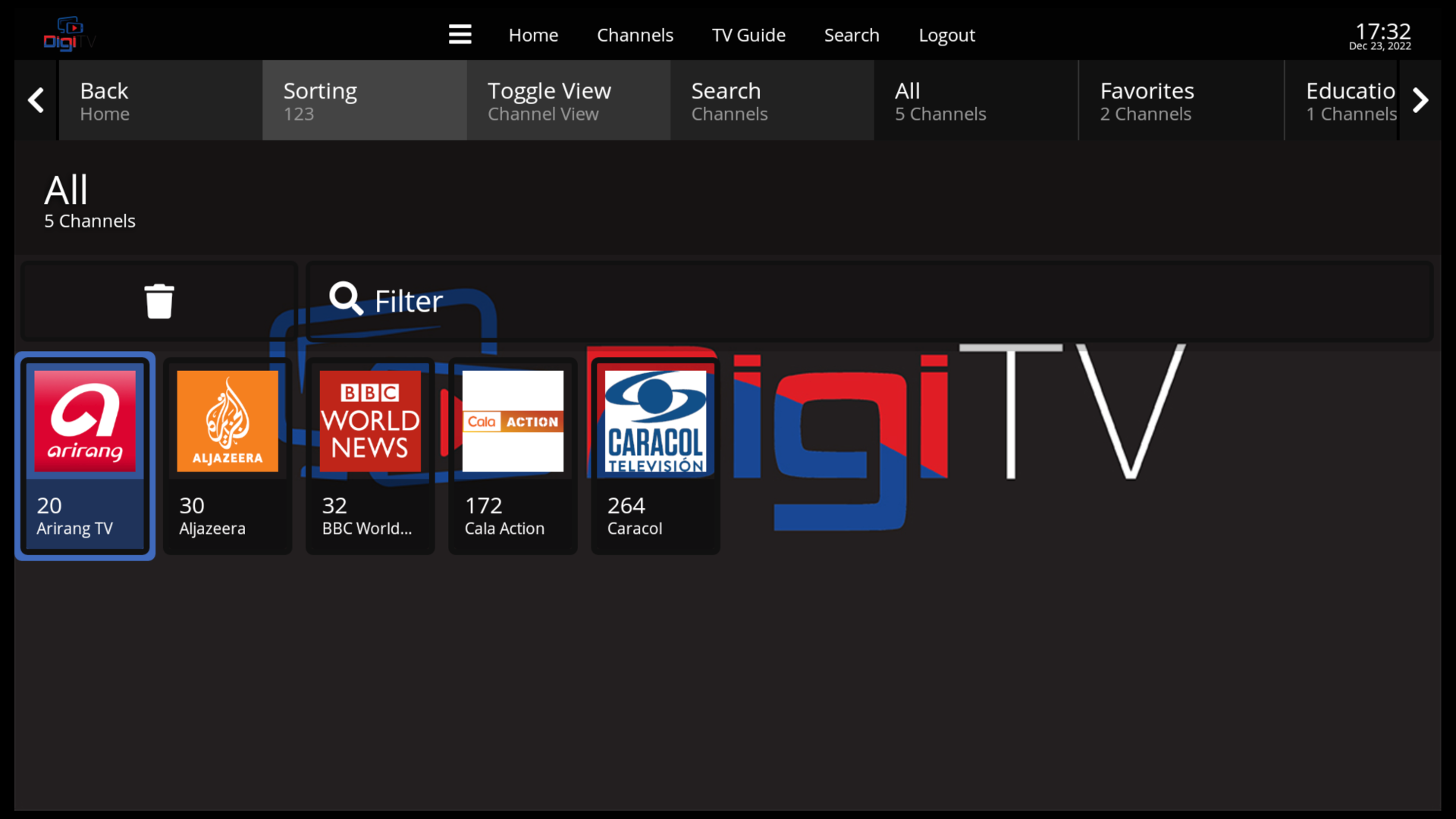The height and width of the screenshot is (819, 1456).
Task: Open the Education channels category
Action: [1351, 100]
